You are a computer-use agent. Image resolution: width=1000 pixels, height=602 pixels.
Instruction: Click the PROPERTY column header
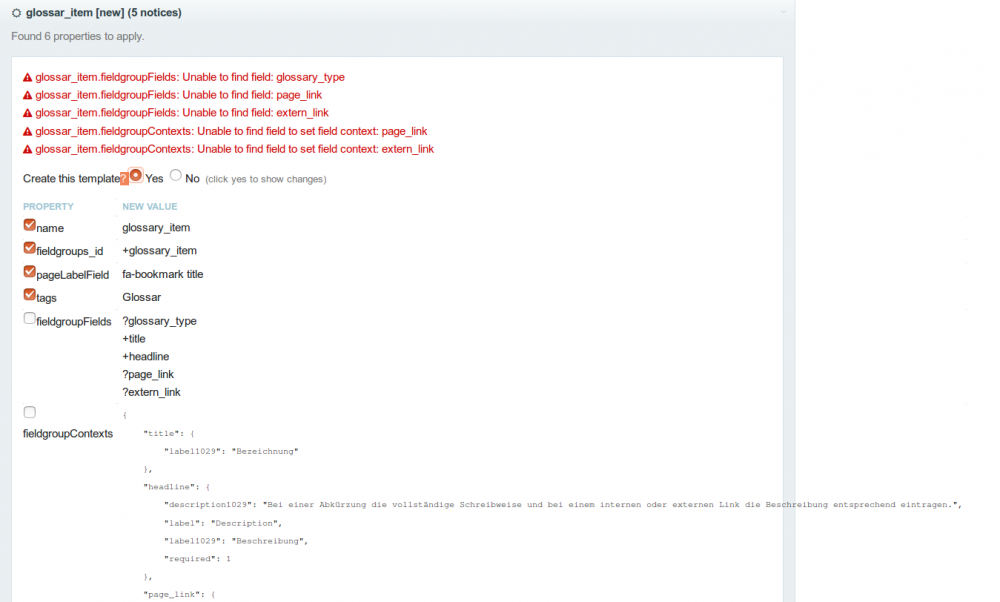(48, 206)
